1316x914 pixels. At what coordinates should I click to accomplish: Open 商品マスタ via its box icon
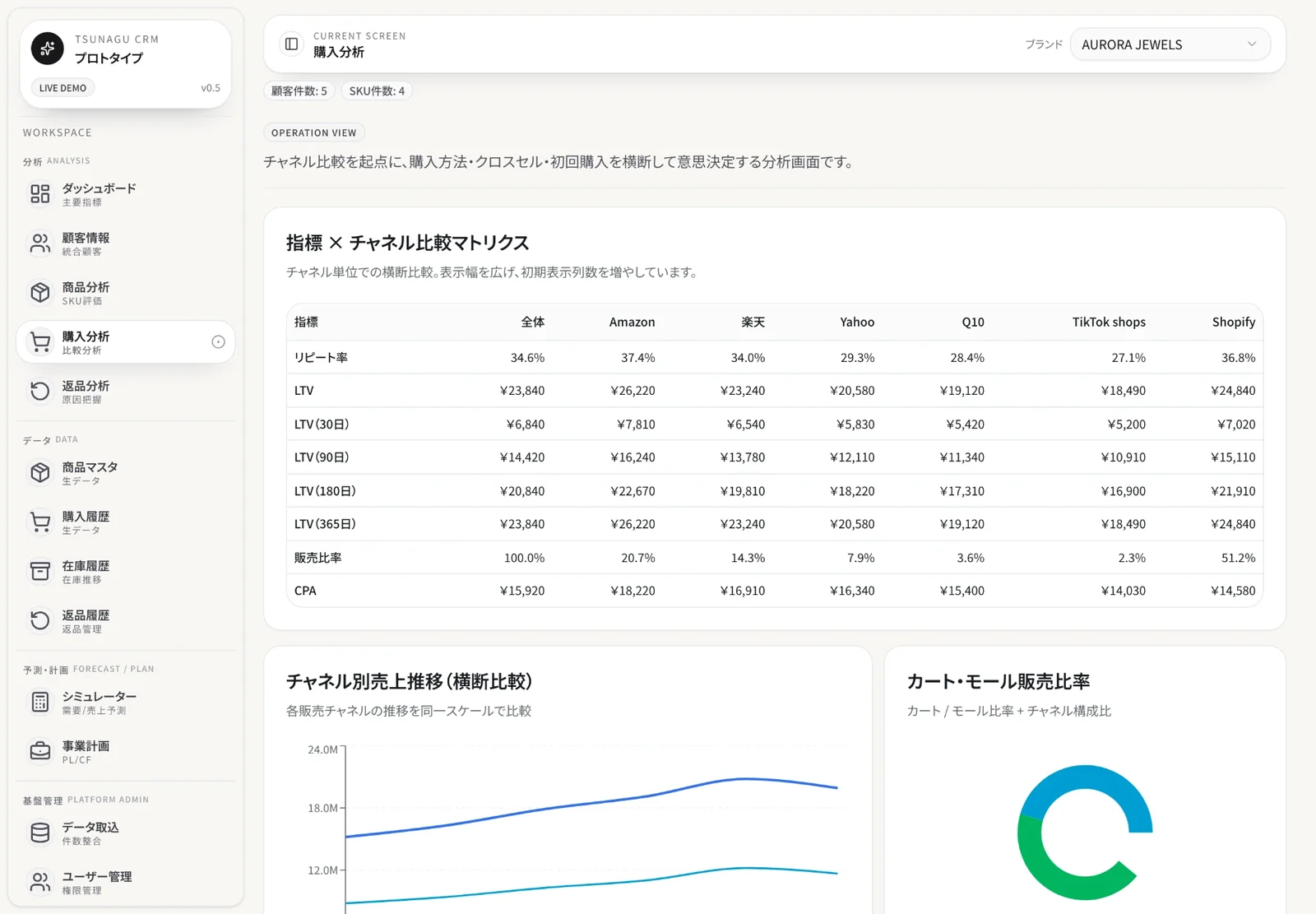click(40, 473)
